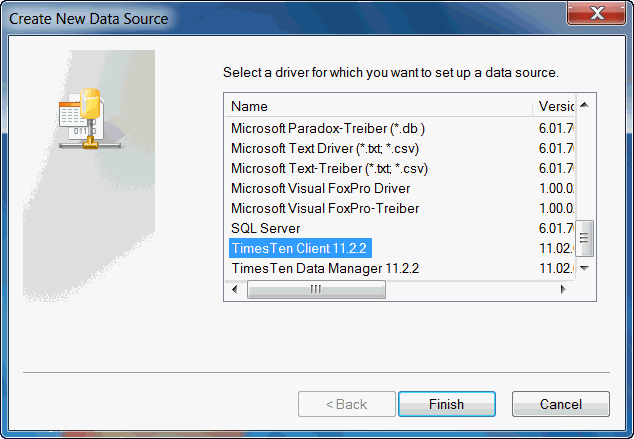Choose the Microsoft Text-Treiber entry
Viewport: 634px width, 439px height.
pyautogui.click(x=329, y=168)
